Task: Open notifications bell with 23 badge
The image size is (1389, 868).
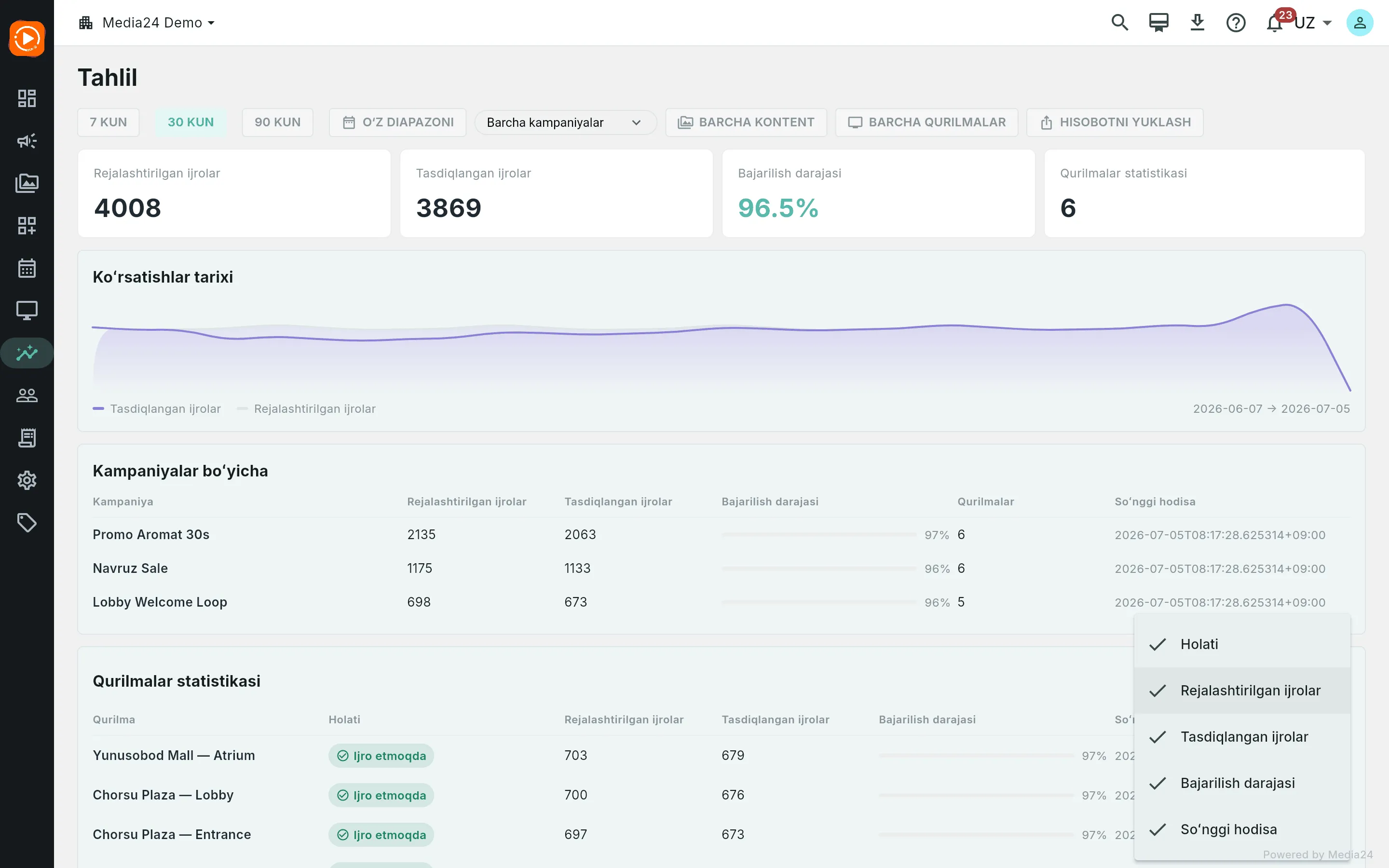Action: tap(1274, 23)
